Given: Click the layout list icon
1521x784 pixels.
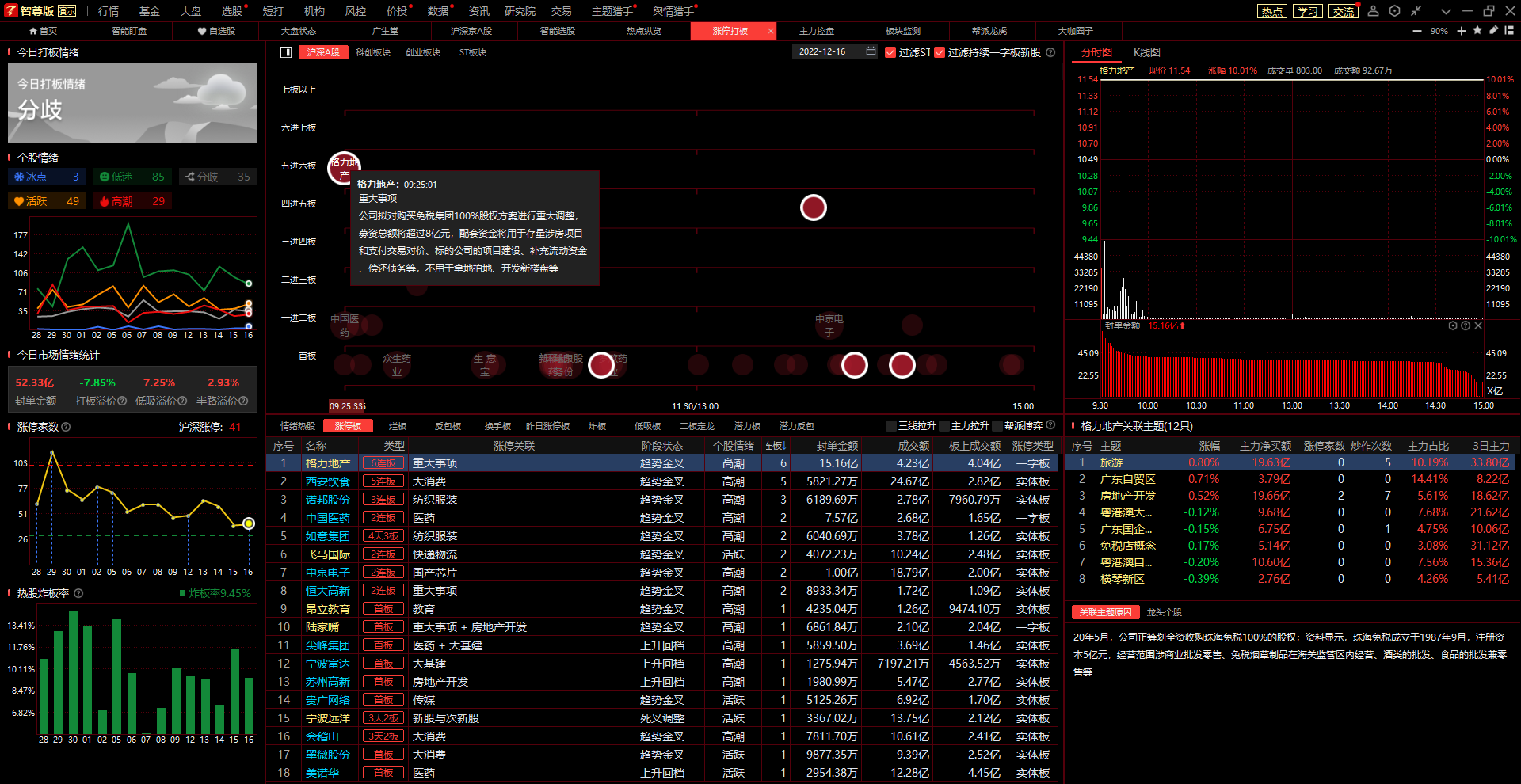Looking at the screenshot, I should click(1509, 31).
